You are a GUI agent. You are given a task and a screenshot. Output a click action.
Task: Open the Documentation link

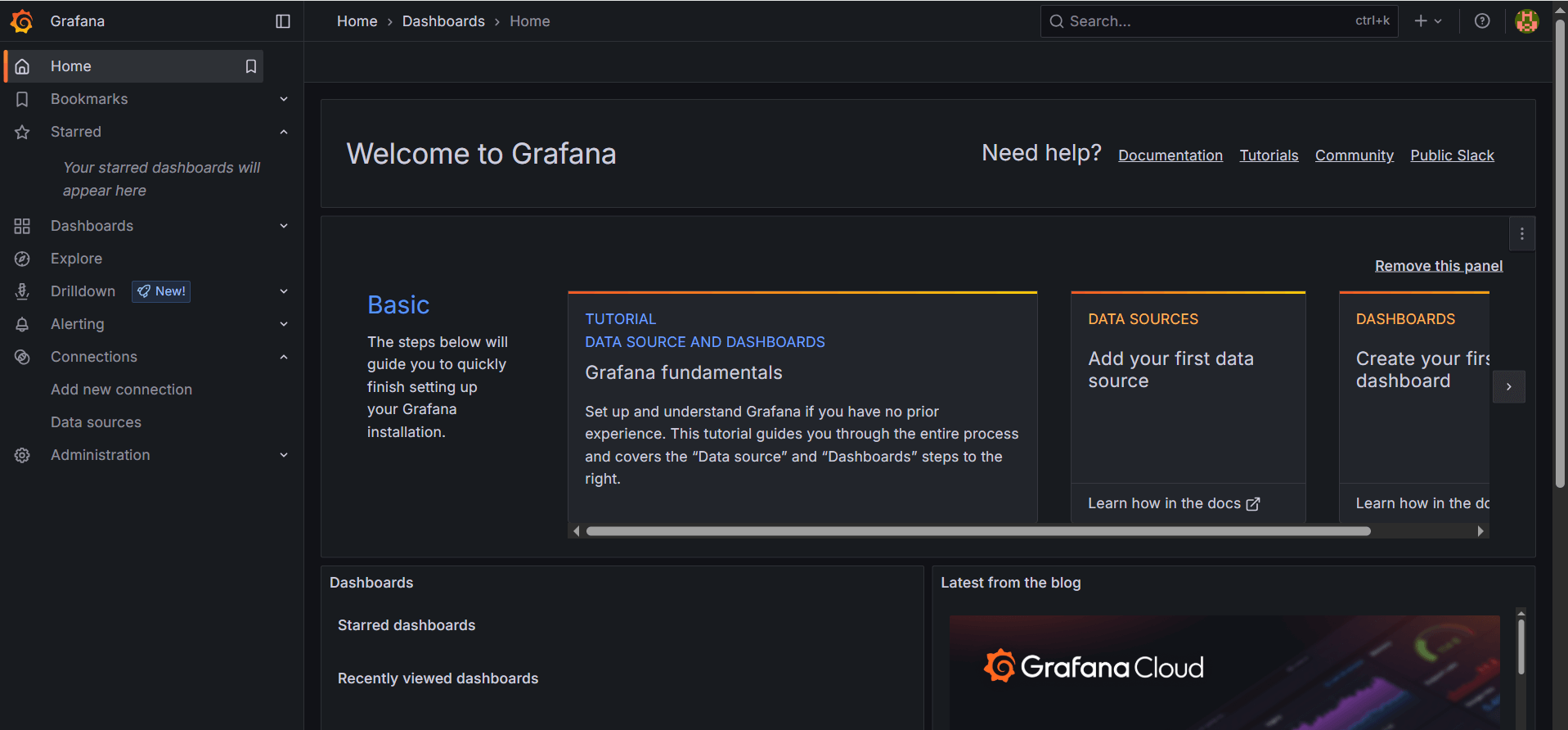tap(1170, 155)
